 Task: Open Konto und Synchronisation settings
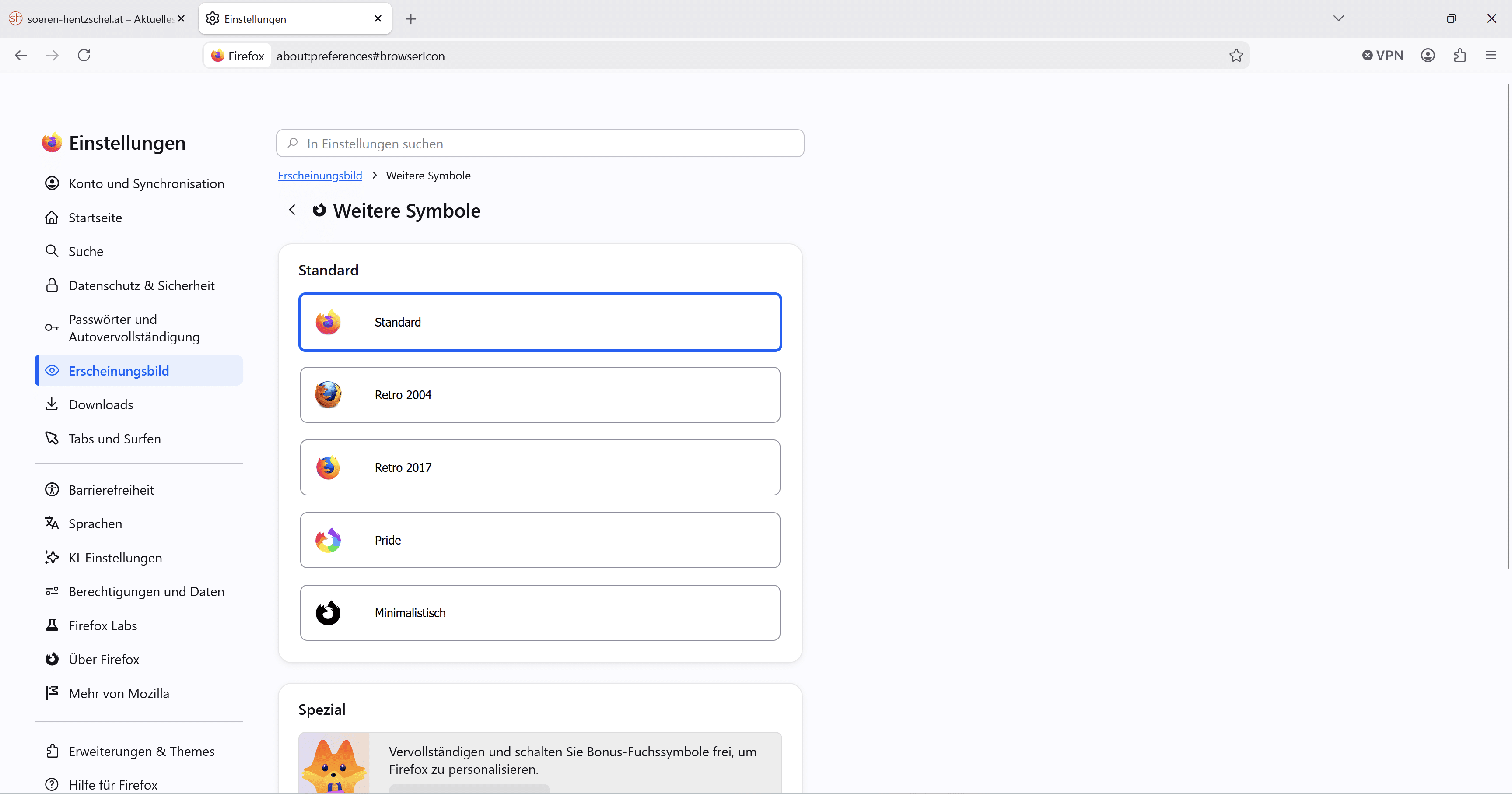click(x=139, y=184)
